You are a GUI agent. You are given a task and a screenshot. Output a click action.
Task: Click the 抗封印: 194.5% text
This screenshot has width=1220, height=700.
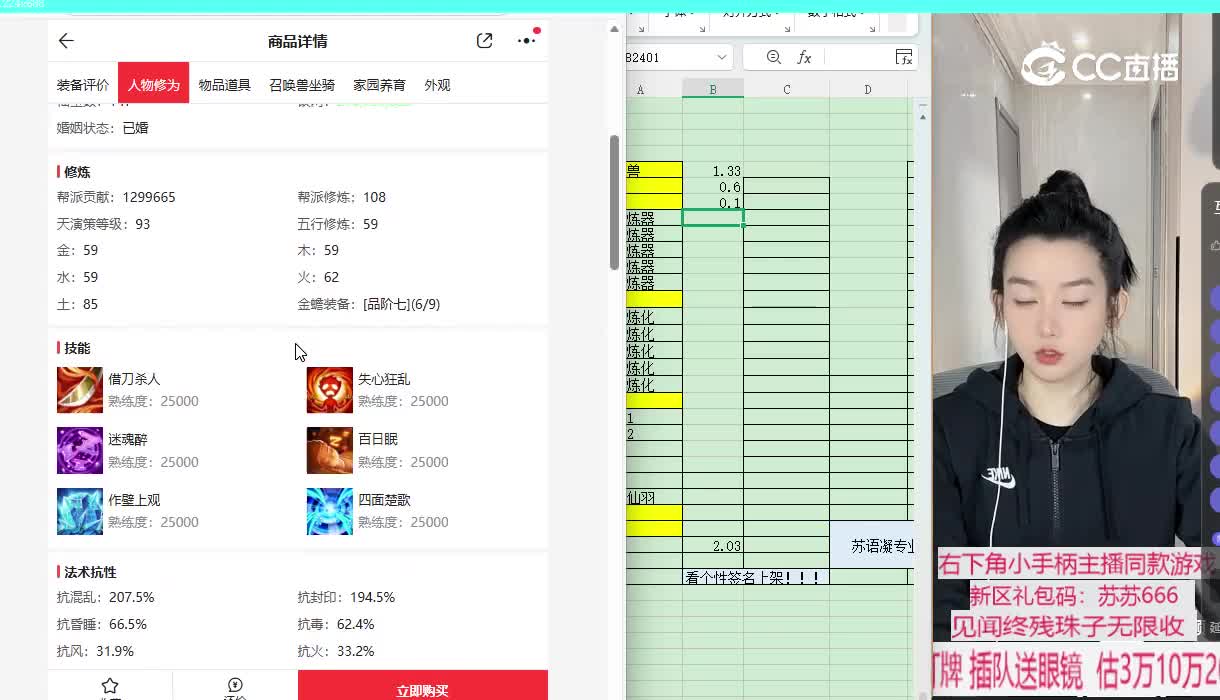click(x=346, y=597)
